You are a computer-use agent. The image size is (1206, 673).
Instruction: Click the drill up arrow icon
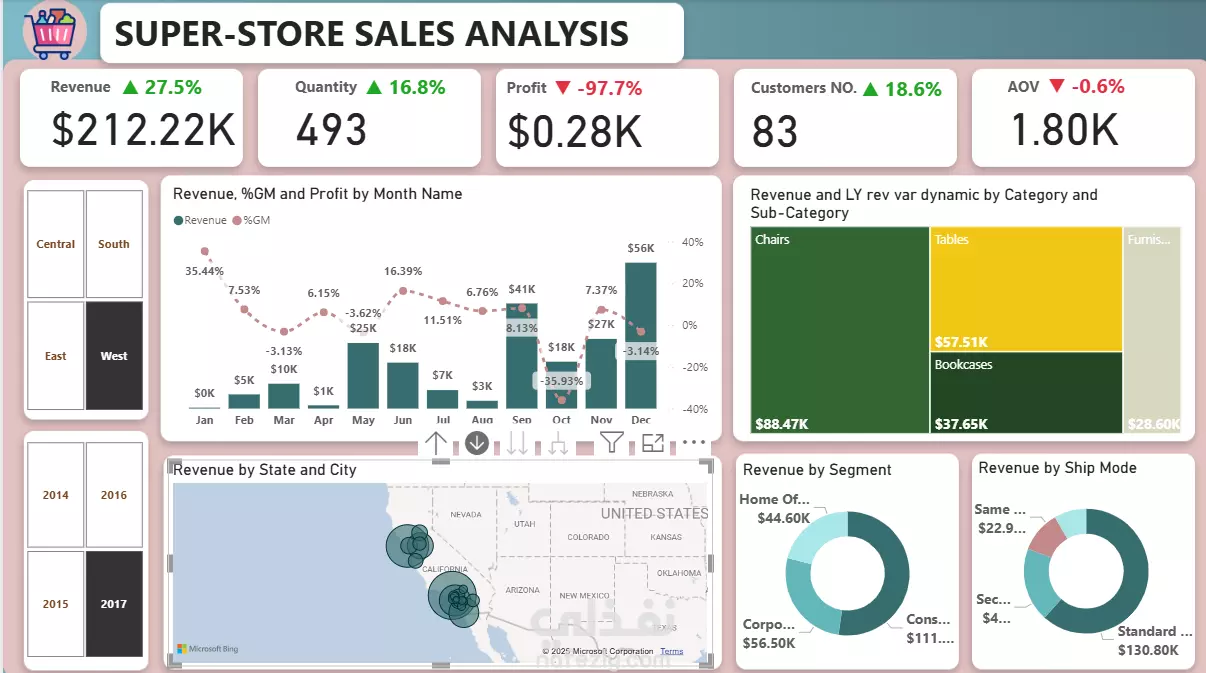436,443
